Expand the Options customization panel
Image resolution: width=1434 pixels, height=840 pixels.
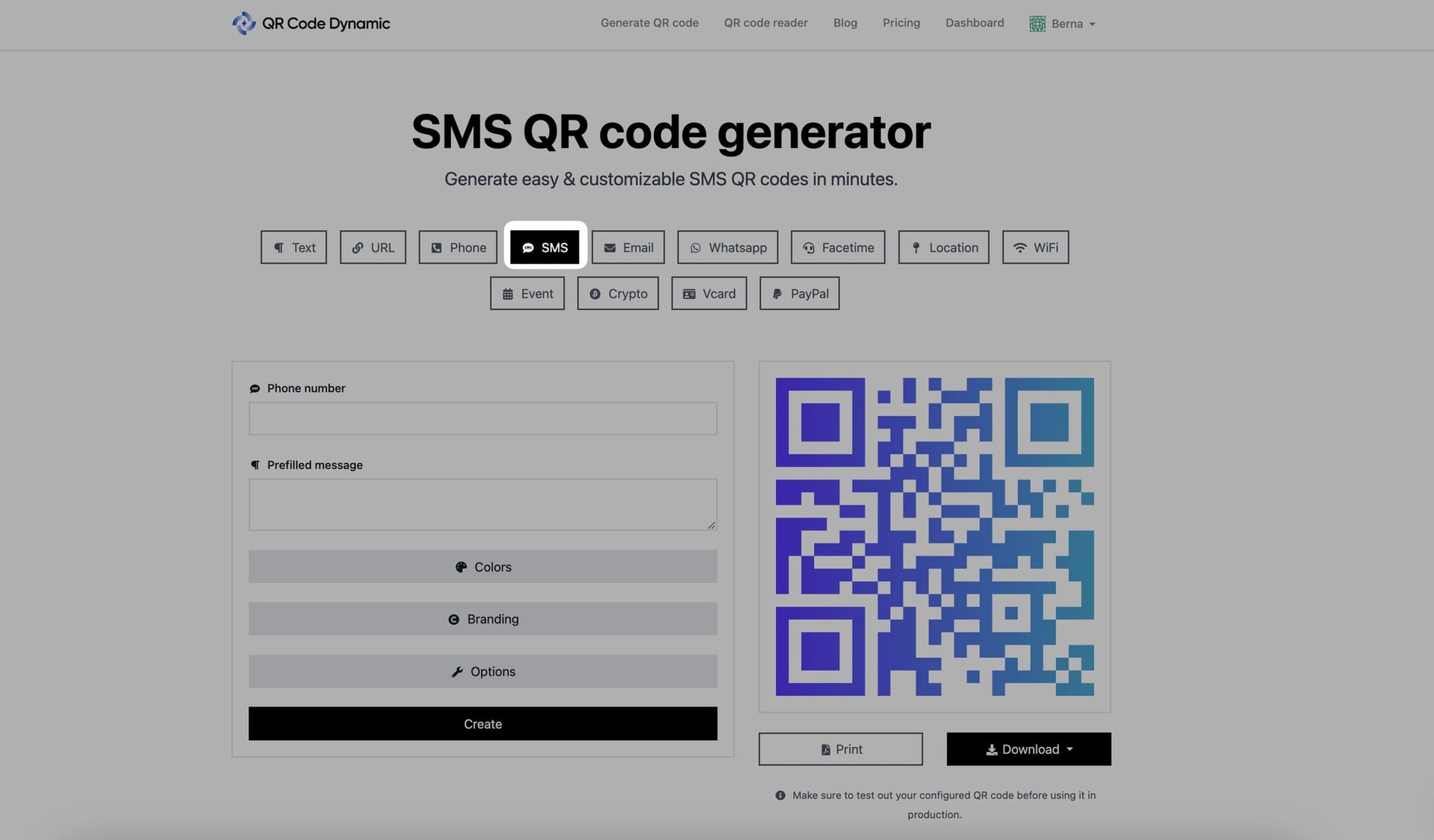(483, 671)
